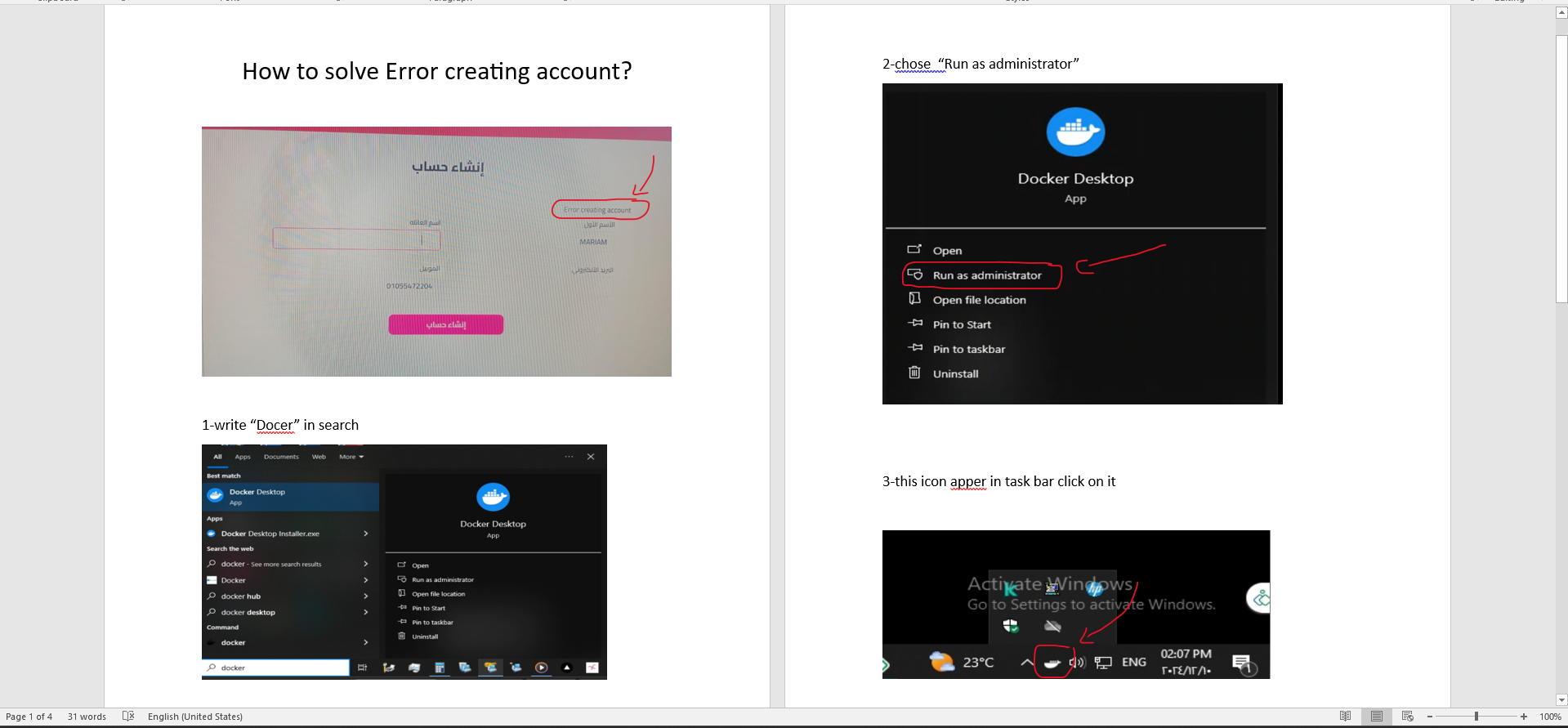
Task: Click the zoom out minus button
Action: tap(1430, 717)
